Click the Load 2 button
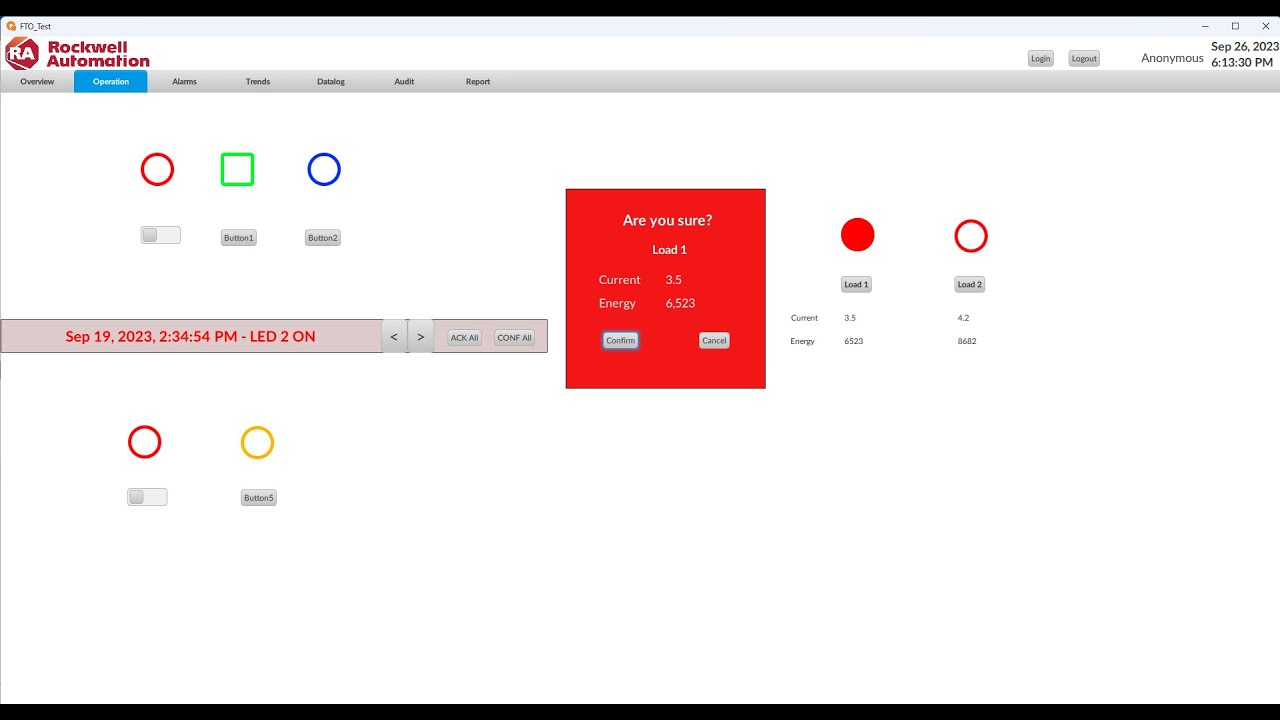The image size is (1280, 720). coord(970,284)
